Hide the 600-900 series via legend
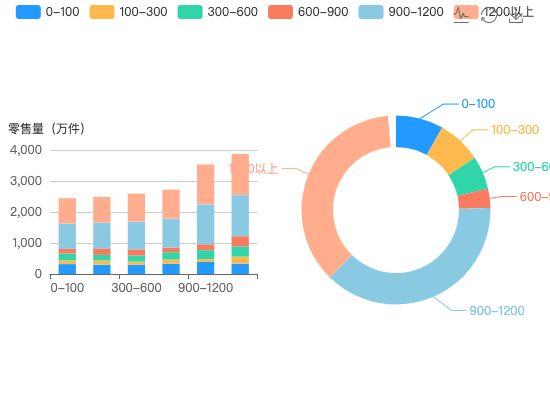 point(308,12)
